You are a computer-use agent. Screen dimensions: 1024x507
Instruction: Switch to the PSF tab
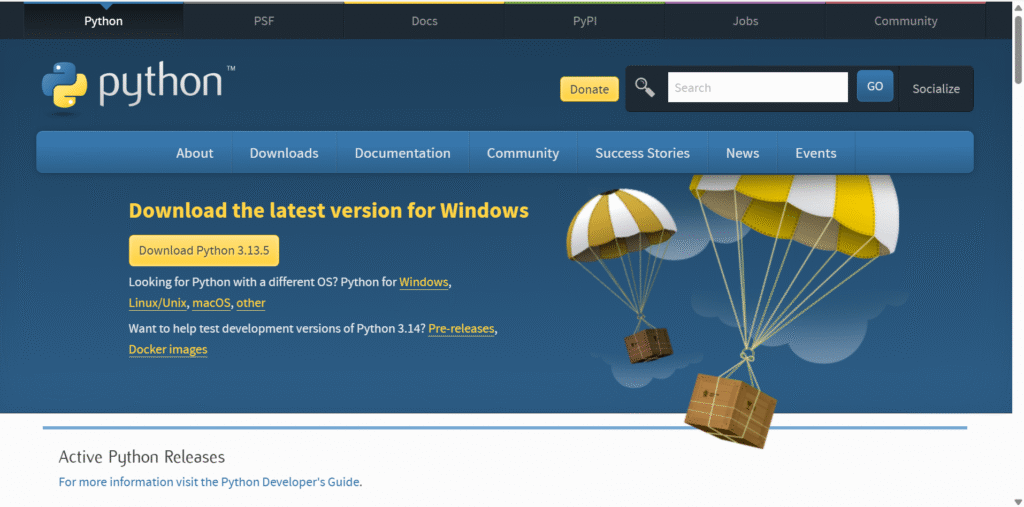pyautogui.click(x=264, y=21)
